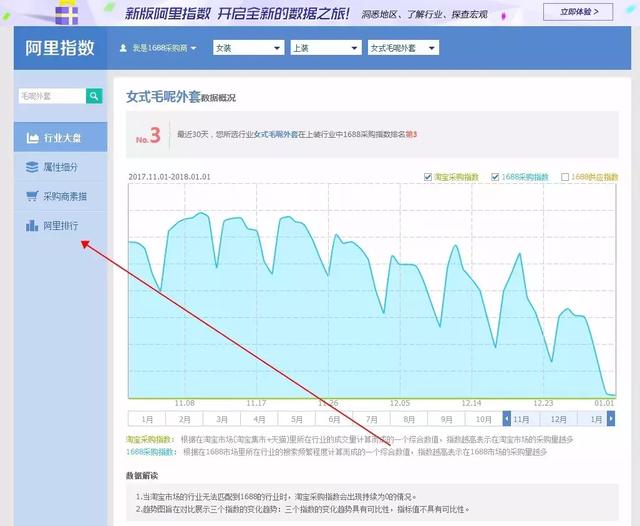Click the new version banner headline
This screenshot has height=526, width=640.
237,14
